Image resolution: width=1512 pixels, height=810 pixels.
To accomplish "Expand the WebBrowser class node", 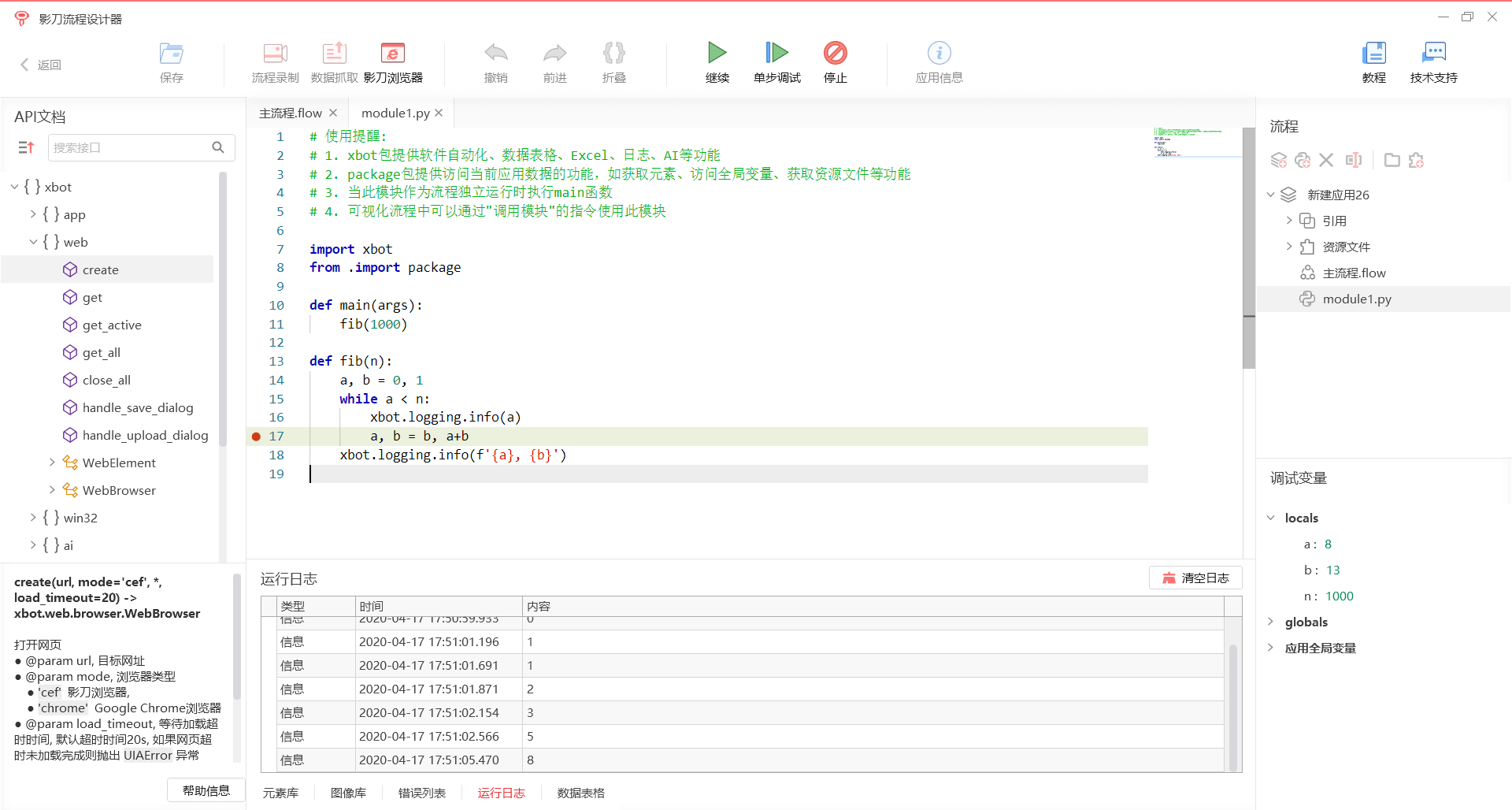I will [x=52, y=490].
